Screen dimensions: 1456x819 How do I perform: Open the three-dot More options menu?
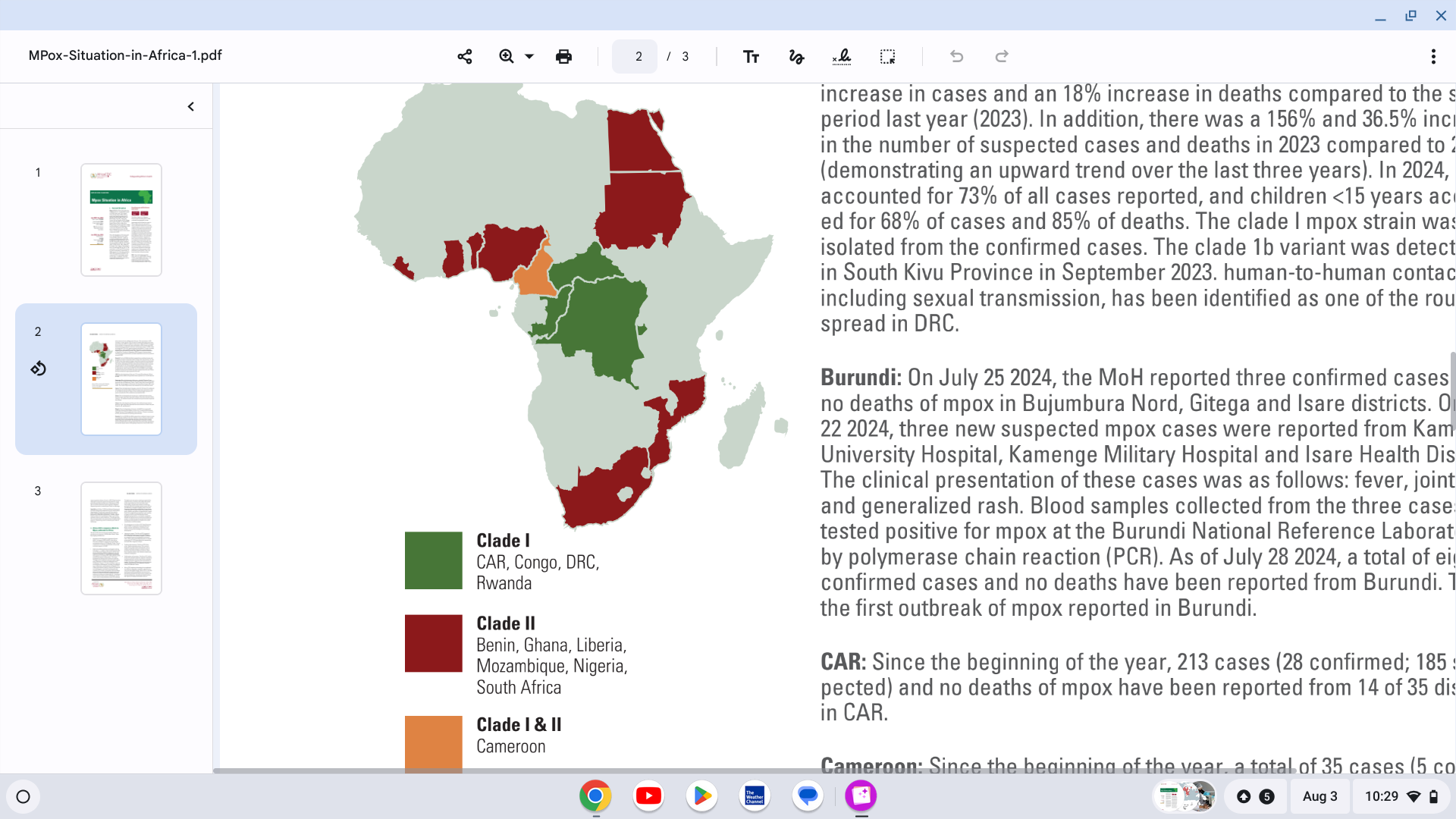pos(1432,56)
